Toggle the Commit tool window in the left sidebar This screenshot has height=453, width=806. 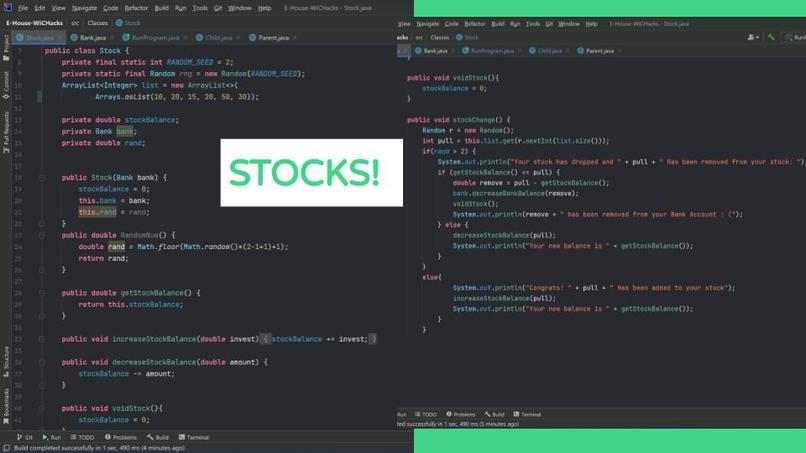6,85
